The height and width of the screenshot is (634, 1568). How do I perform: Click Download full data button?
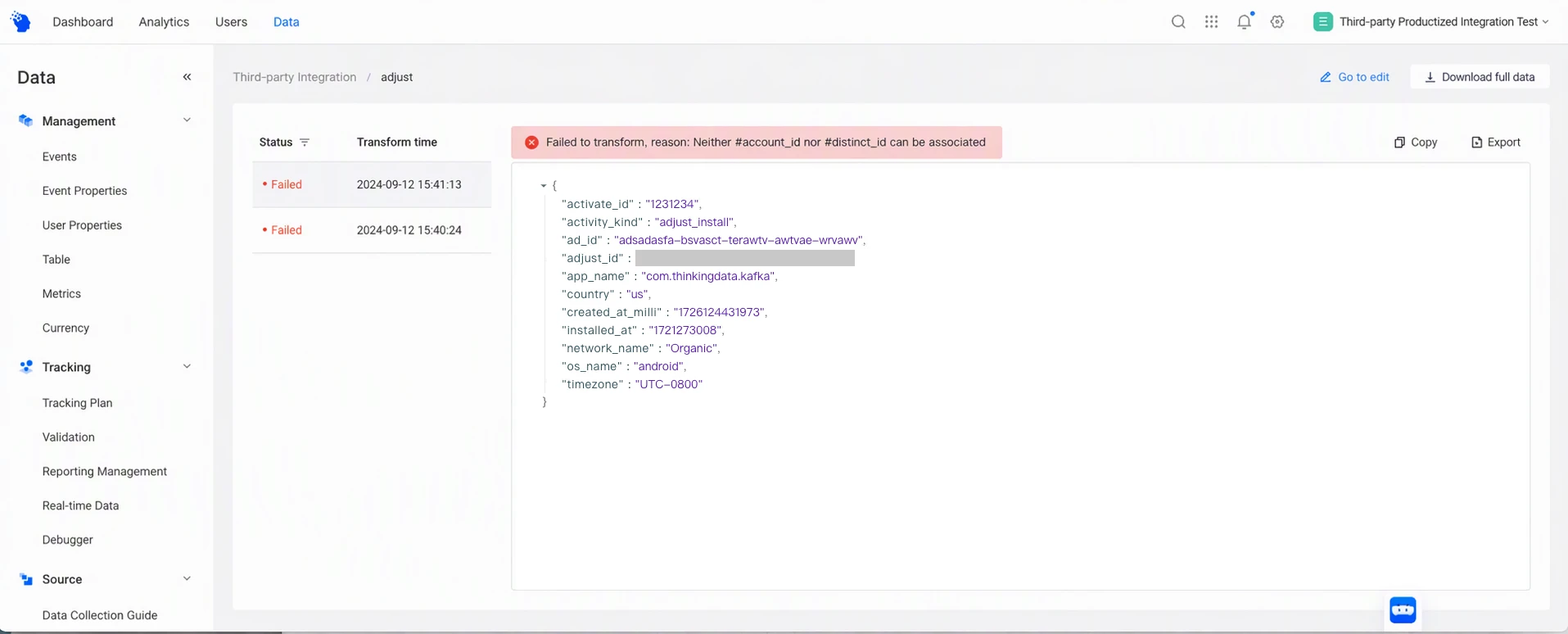[x=1480, y=77]
